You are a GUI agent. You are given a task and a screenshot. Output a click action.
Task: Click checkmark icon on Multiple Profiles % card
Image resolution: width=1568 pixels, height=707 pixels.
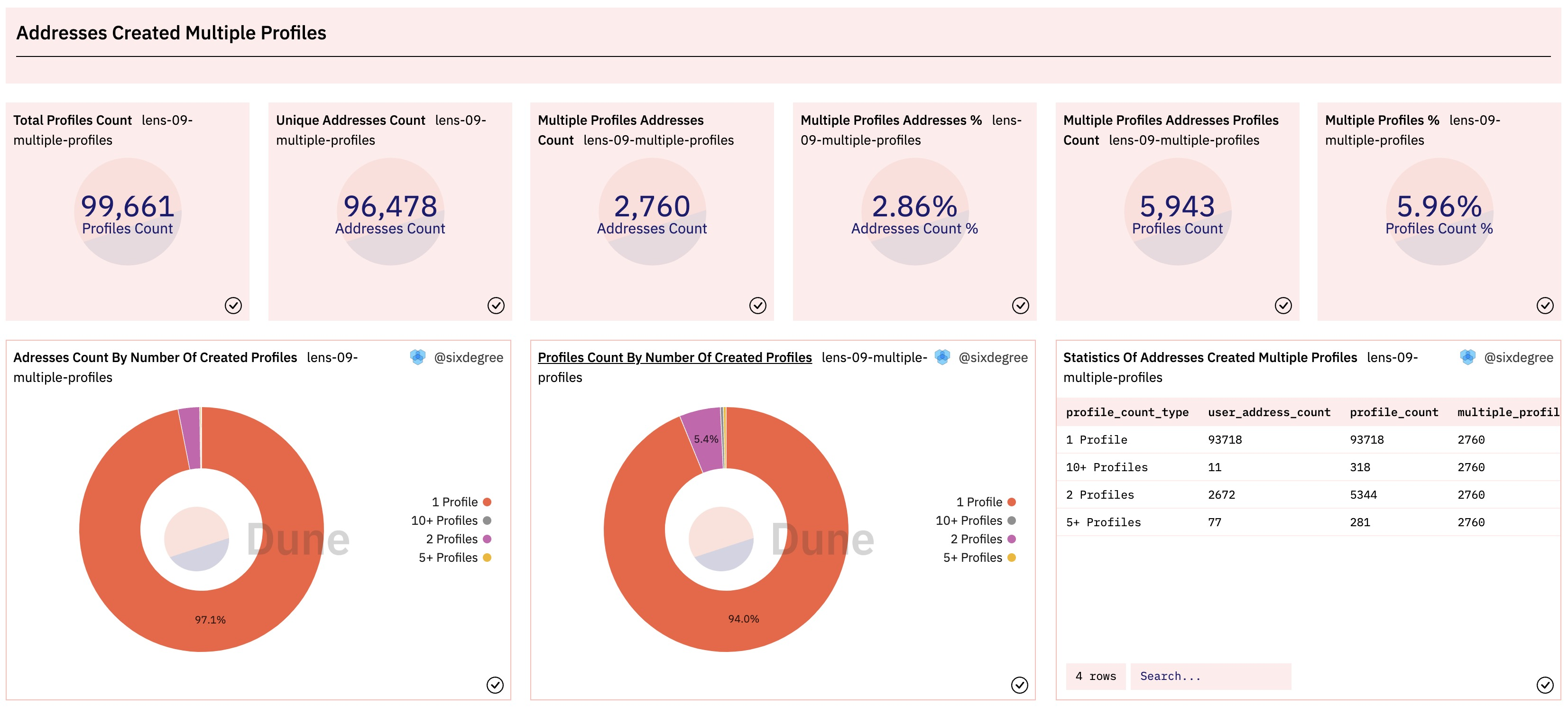pos(1546,305)
